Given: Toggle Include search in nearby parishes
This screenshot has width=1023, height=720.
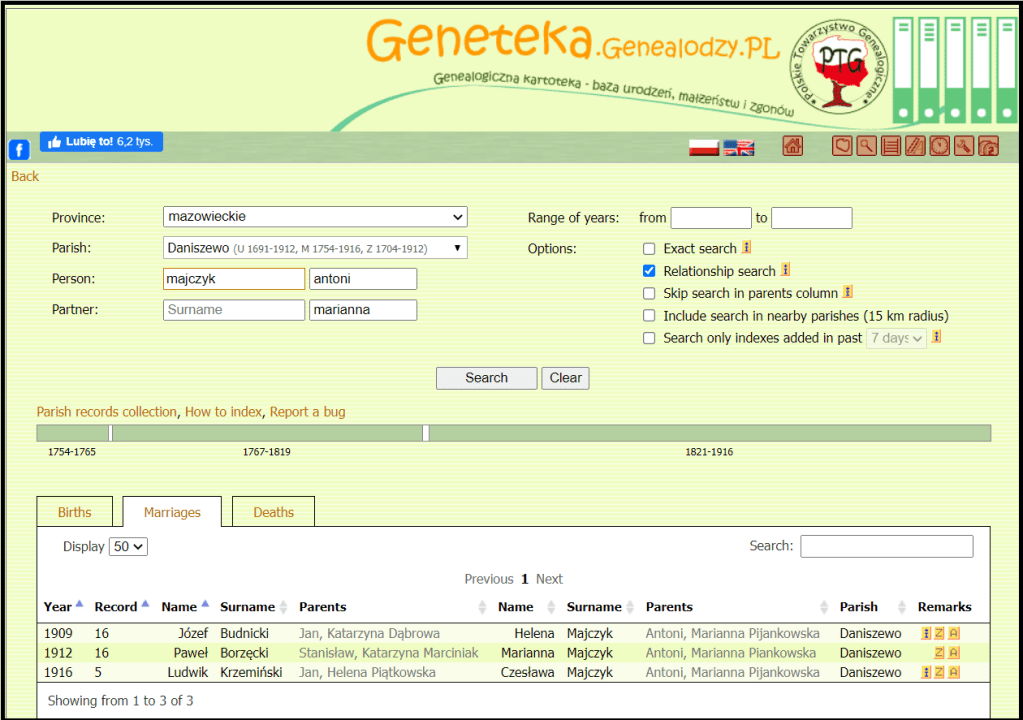Looking at the screenshot, I should pyautogui.click(x=649, y=316).
